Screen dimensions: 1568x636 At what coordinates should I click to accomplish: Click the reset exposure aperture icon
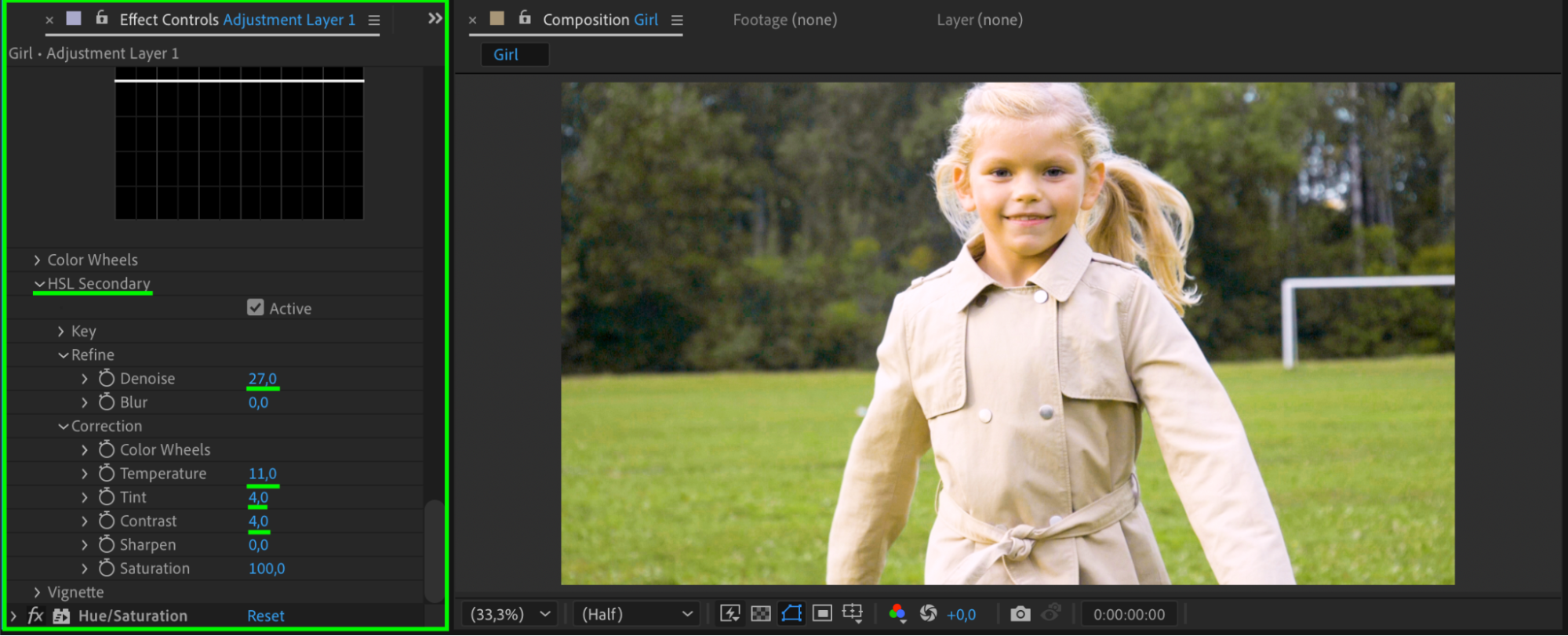click(928, 613)
